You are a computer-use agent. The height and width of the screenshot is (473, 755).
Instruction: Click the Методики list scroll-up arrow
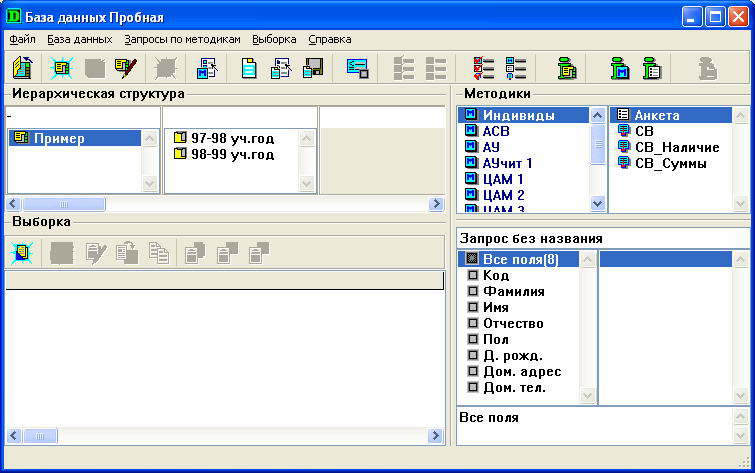pyautogui.click(x=597, y=116)
